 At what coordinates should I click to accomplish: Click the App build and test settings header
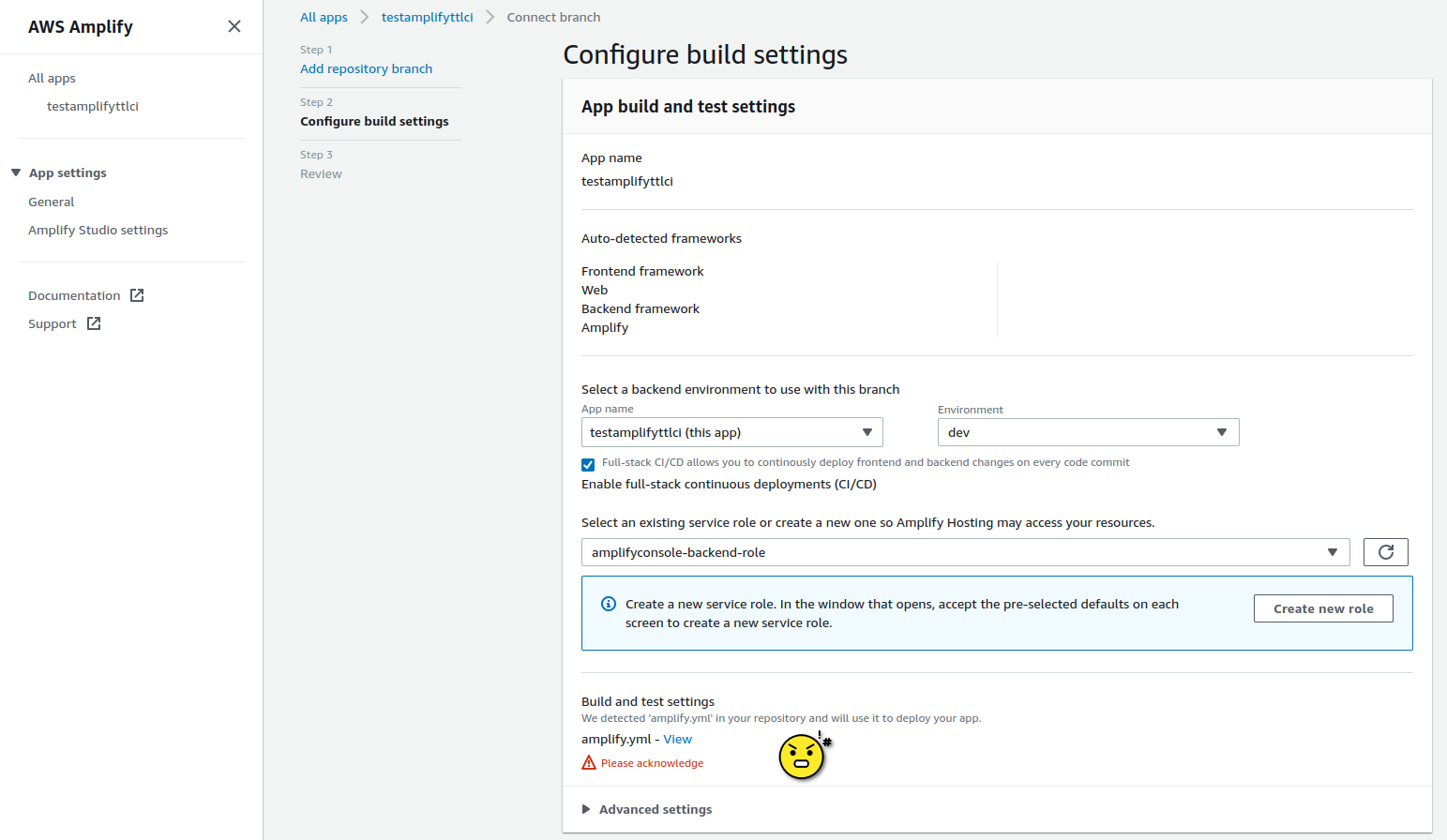click(688, 107)
